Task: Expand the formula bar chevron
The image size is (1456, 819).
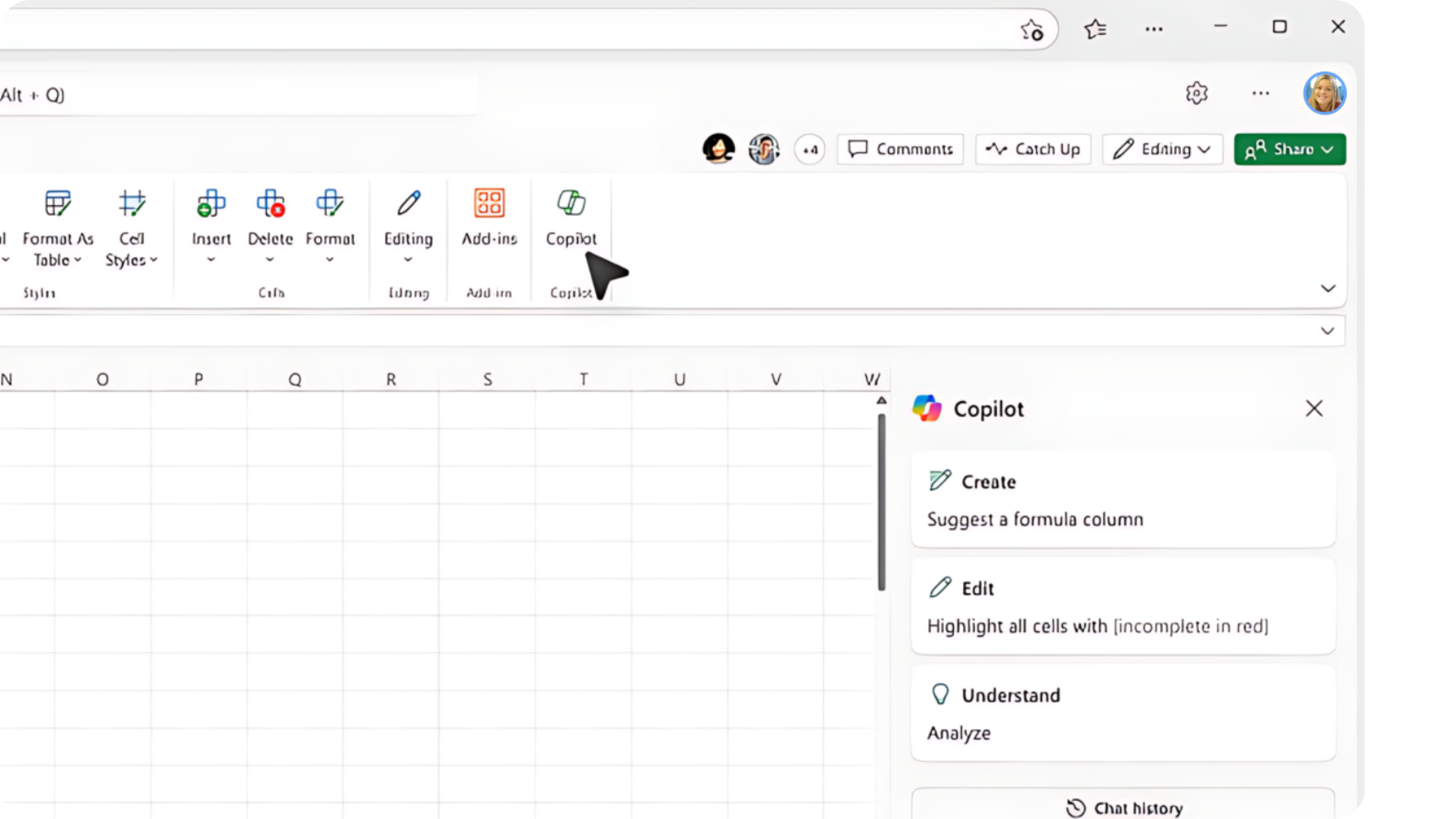Action: pyautogui.click(x=1327, y=331)
